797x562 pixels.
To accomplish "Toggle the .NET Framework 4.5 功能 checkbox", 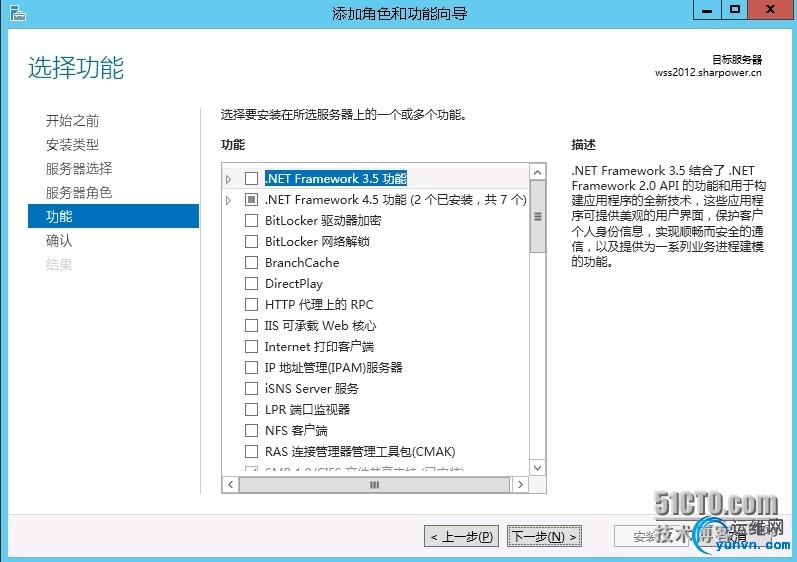I will pos(251,199).
